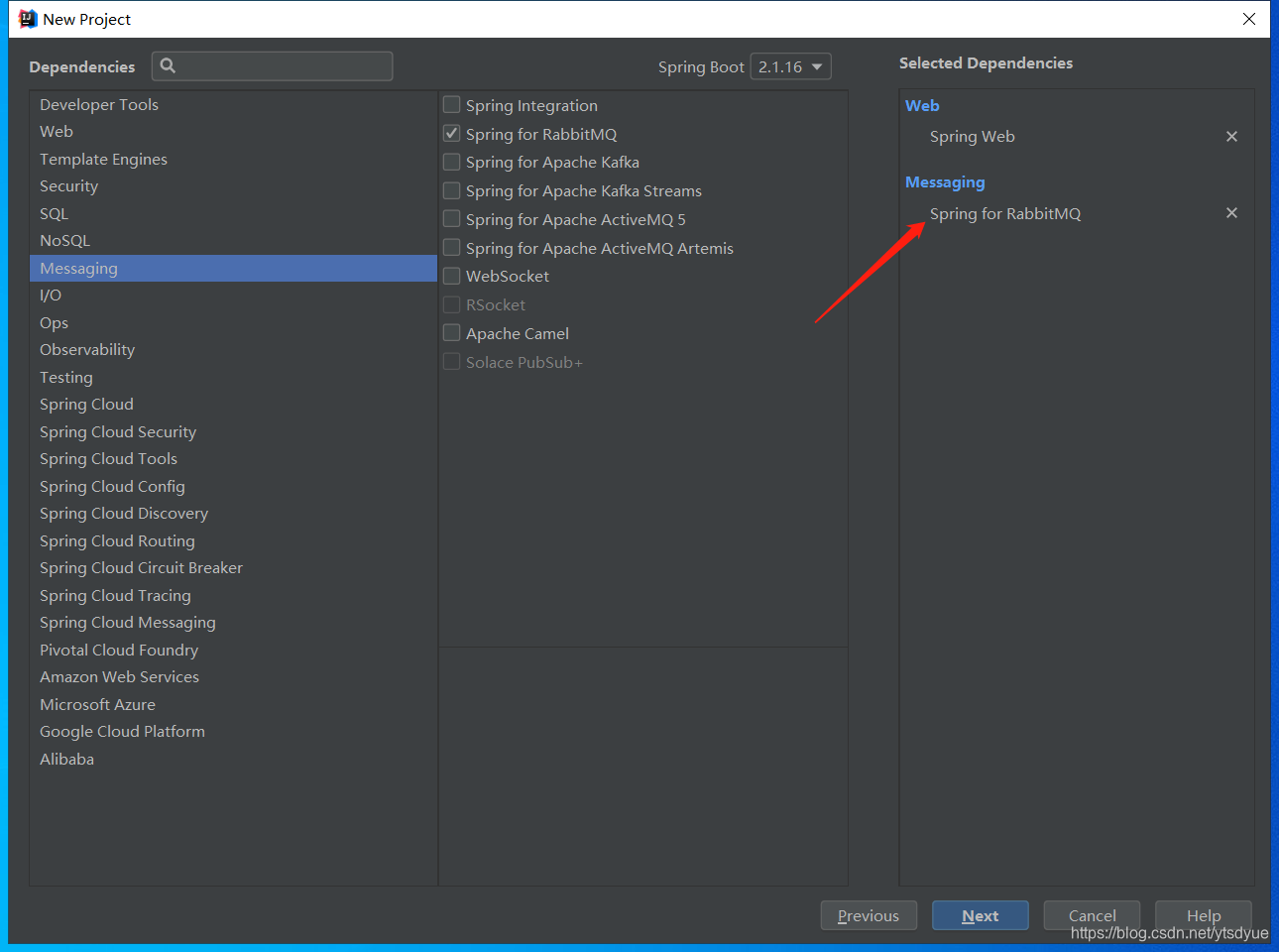Select Amazon Web Services category
The height and width of the screenshot is (952, 1279).
(233, 677)
